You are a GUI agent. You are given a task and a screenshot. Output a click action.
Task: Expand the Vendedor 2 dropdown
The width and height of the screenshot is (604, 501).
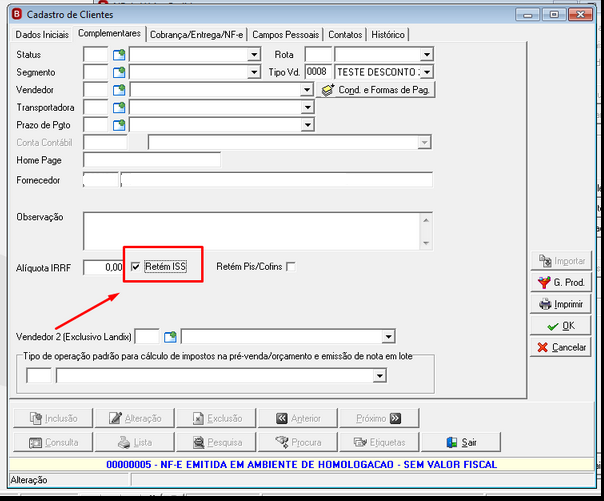(388, 337)
